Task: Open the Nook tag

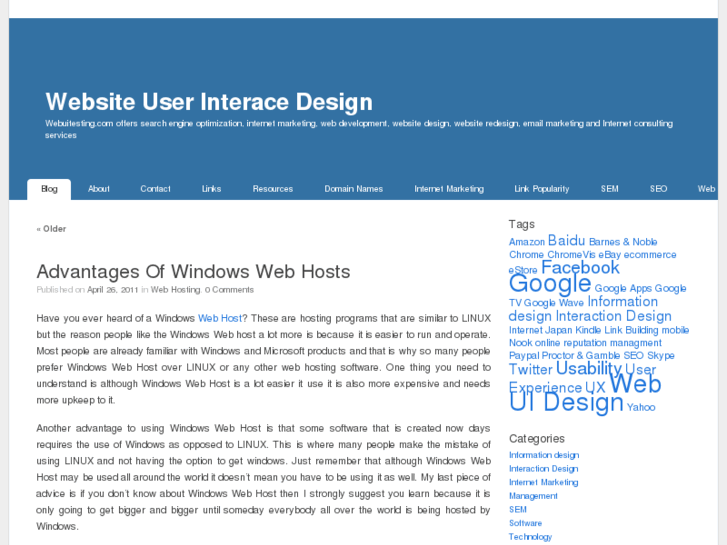Action: pos(521,343)
